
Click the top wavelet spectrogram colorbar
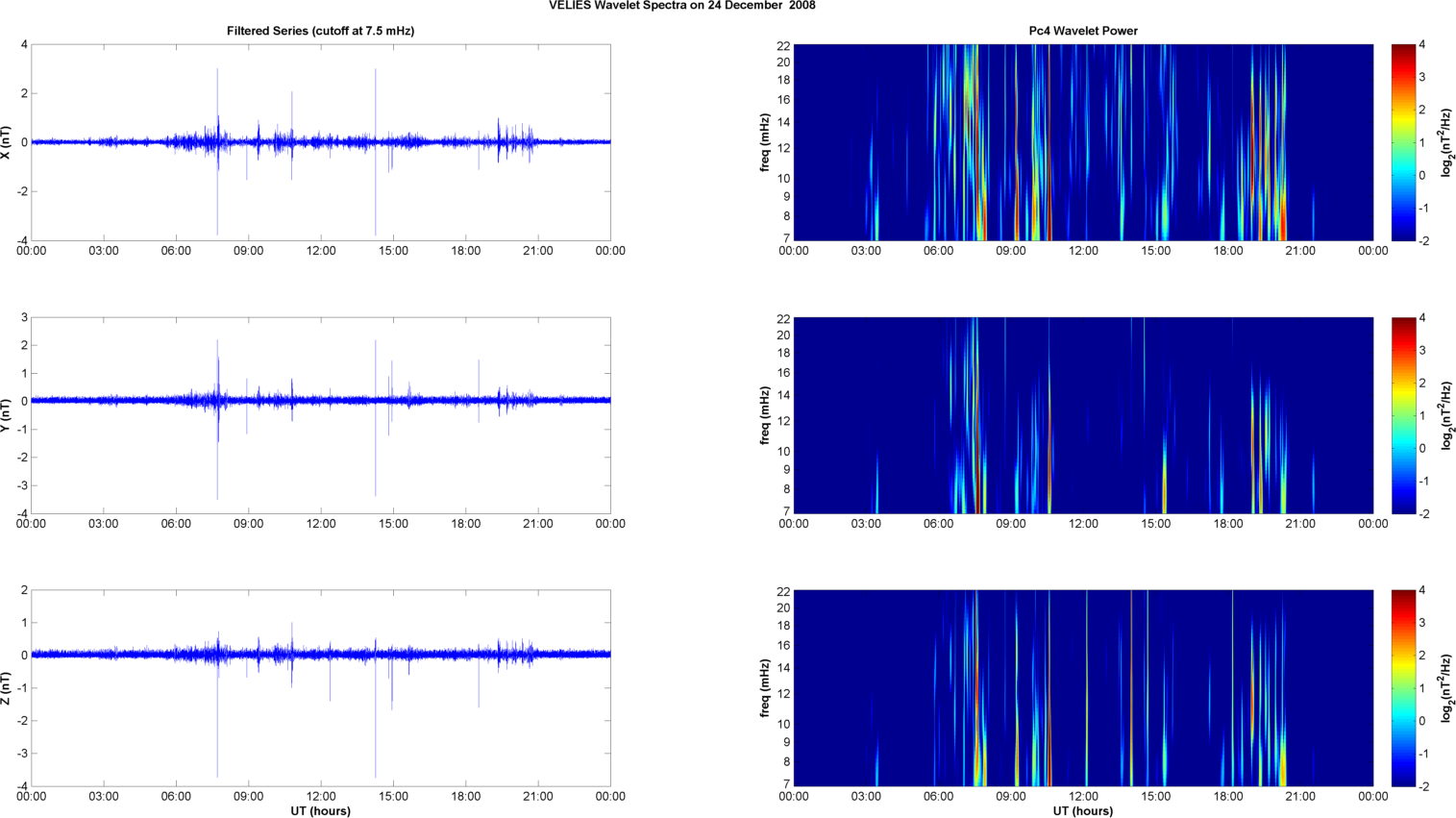tap(1402, 142)
